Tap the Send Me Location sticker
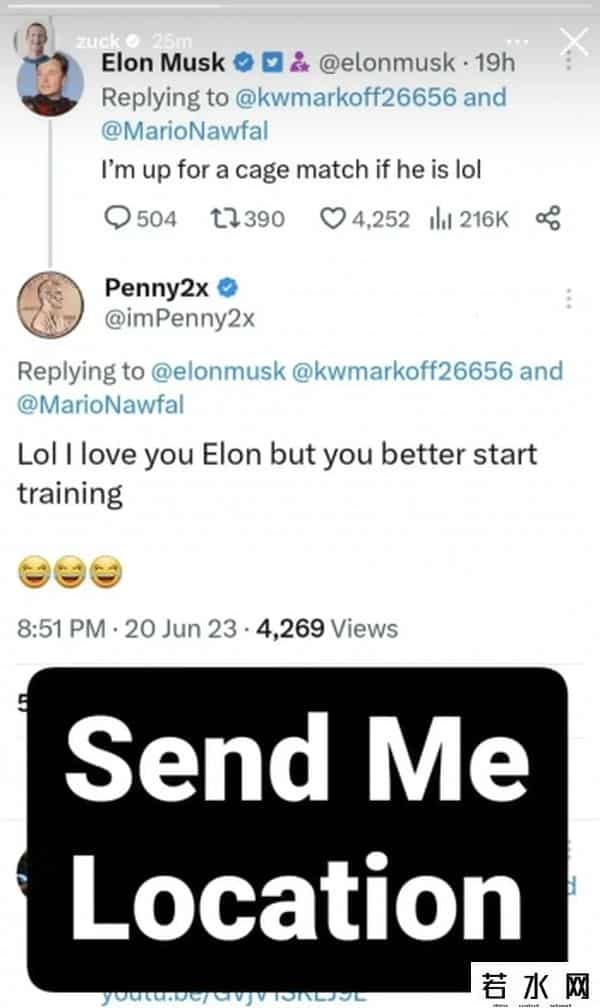This screenshot has height=1008, width=600. point(297,828)
